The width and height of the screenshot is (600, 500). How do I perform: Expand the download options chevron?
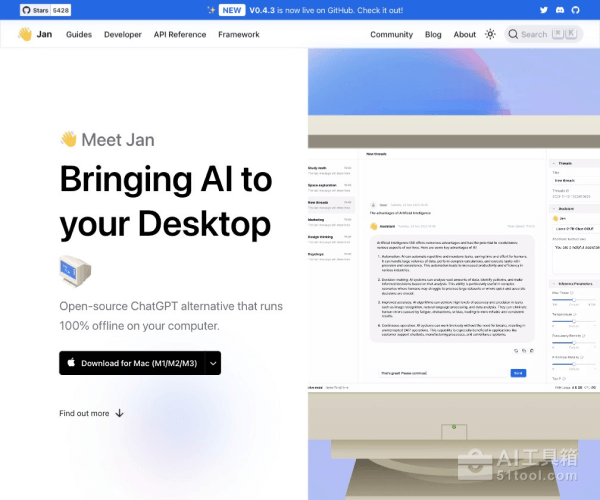pyautogui.click(x=212, y=363)
